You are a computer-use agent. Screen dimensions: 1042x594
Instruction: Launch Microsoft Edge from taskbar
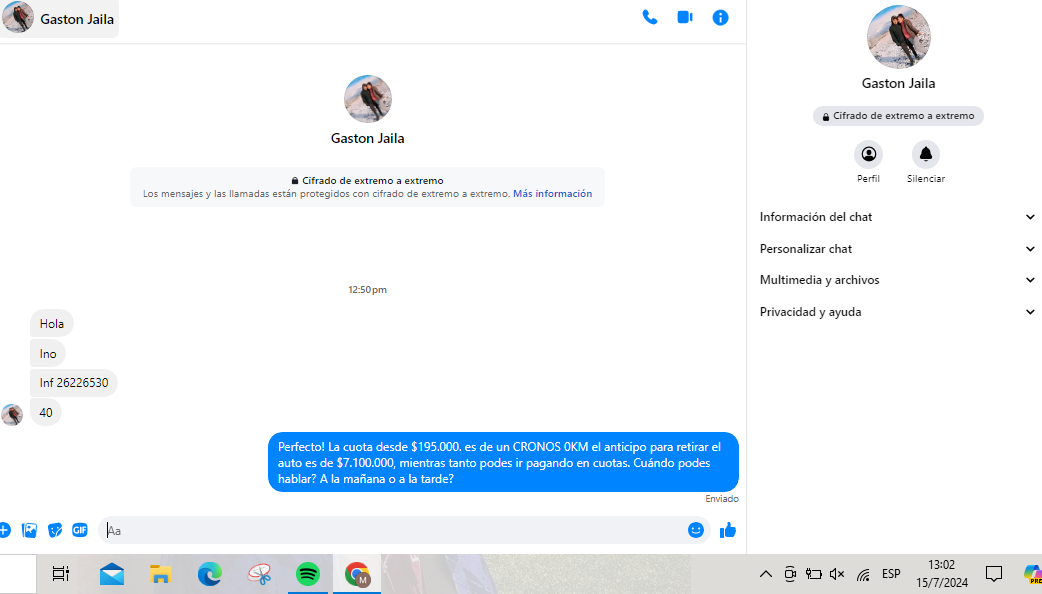(209, 574)
